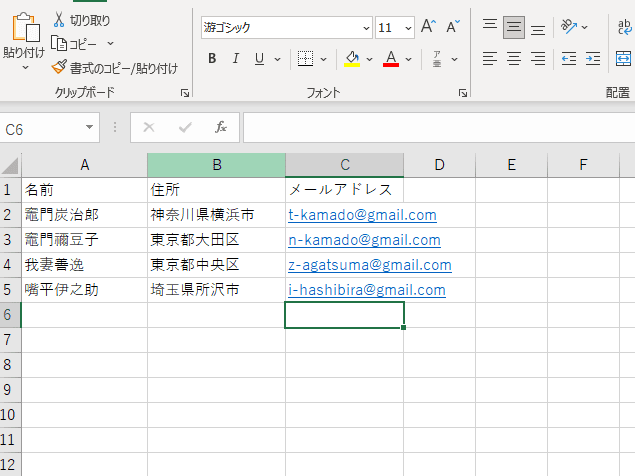This screenshot has height=476, width=635.
Task: Click the text orientation icon
Action: tap(568, 27)
